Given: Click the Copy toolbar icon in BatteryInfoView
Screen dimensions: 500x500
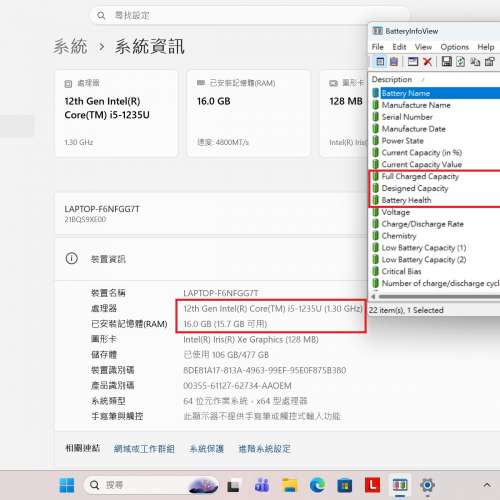Looking at the screenshot, I should tap(475, 62).
